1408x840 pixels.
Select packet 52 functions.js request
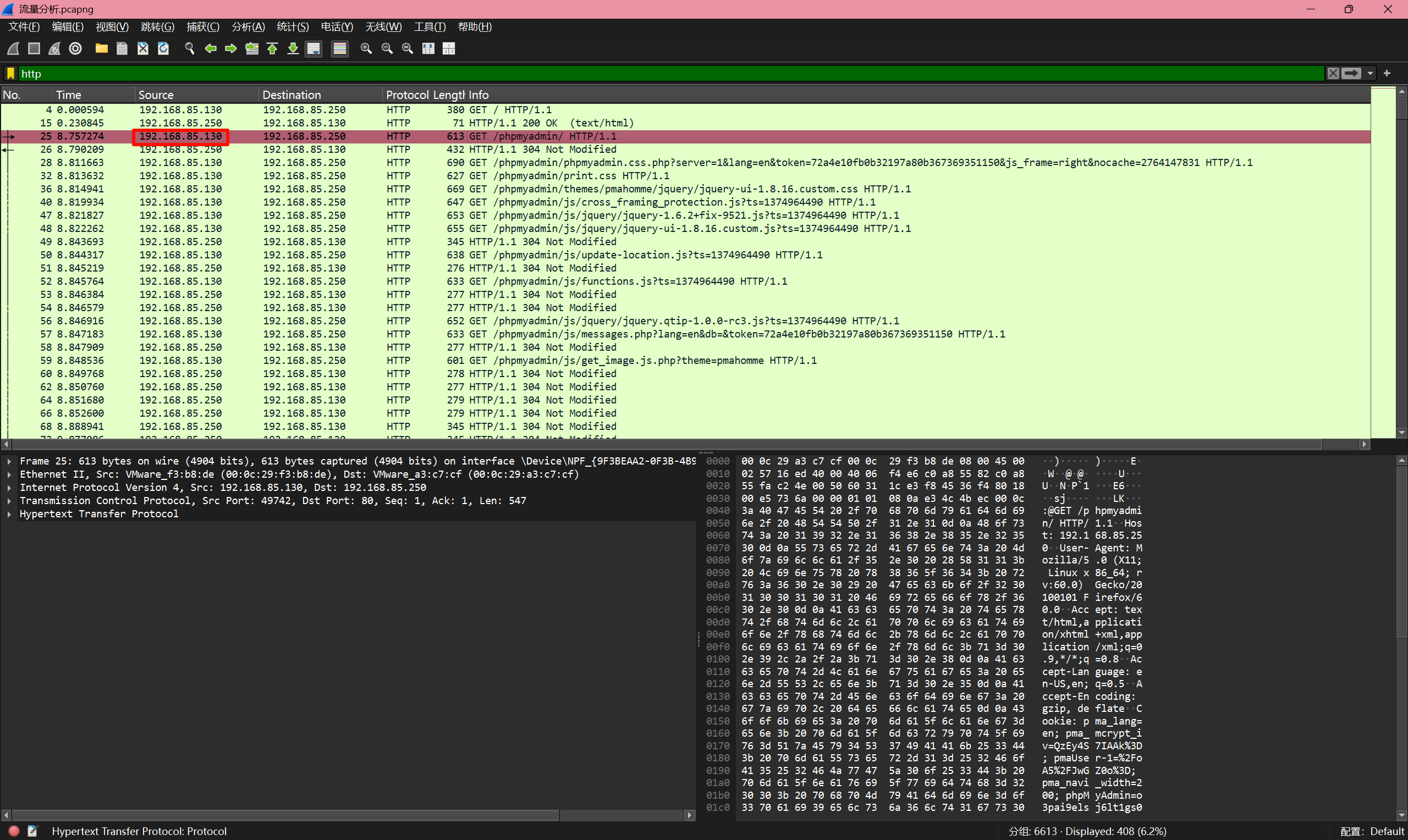click(x=686, y=281)
